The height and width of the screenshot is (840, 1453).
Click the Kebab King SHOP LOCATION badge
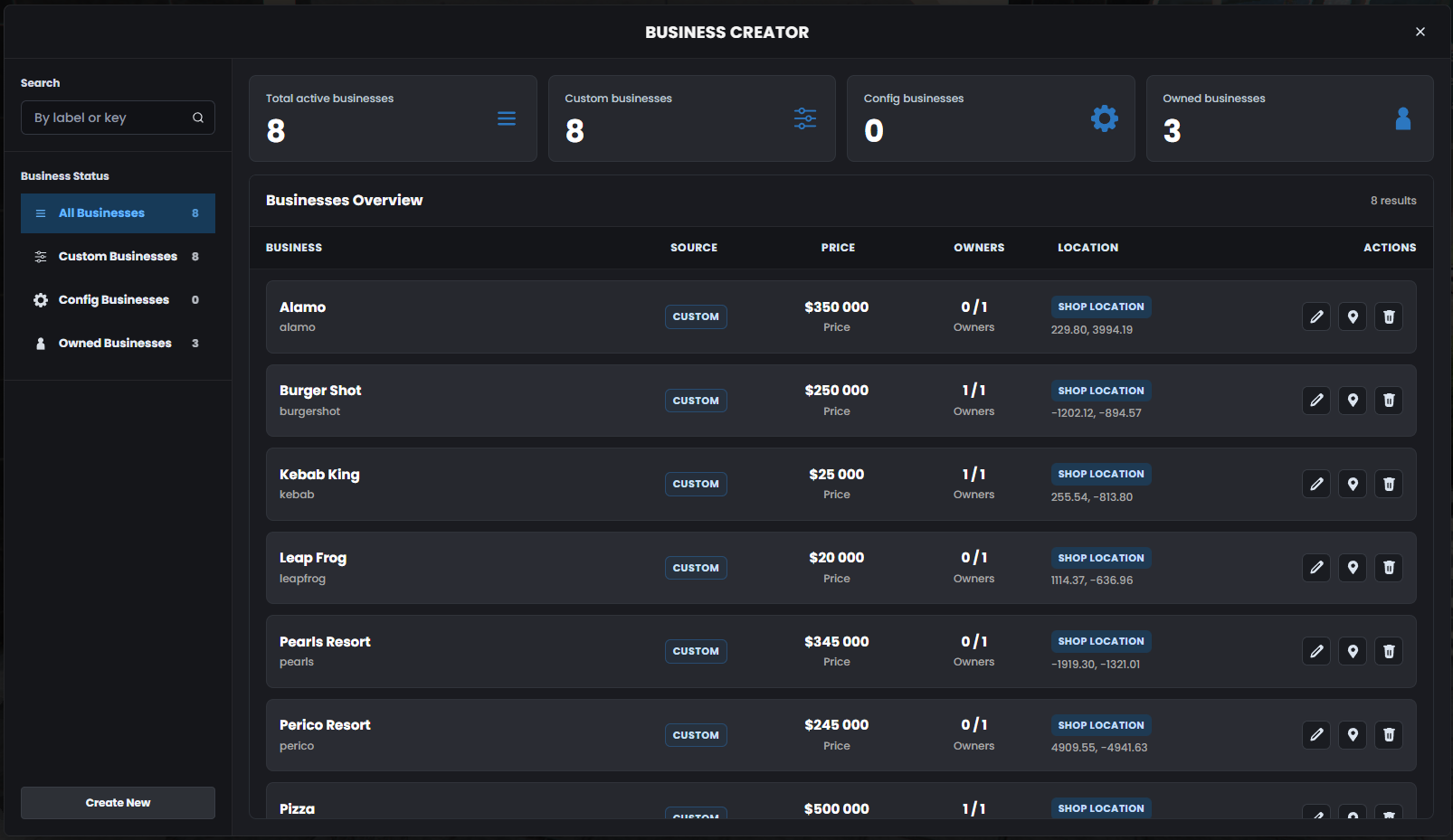(x=1101, y=474)
